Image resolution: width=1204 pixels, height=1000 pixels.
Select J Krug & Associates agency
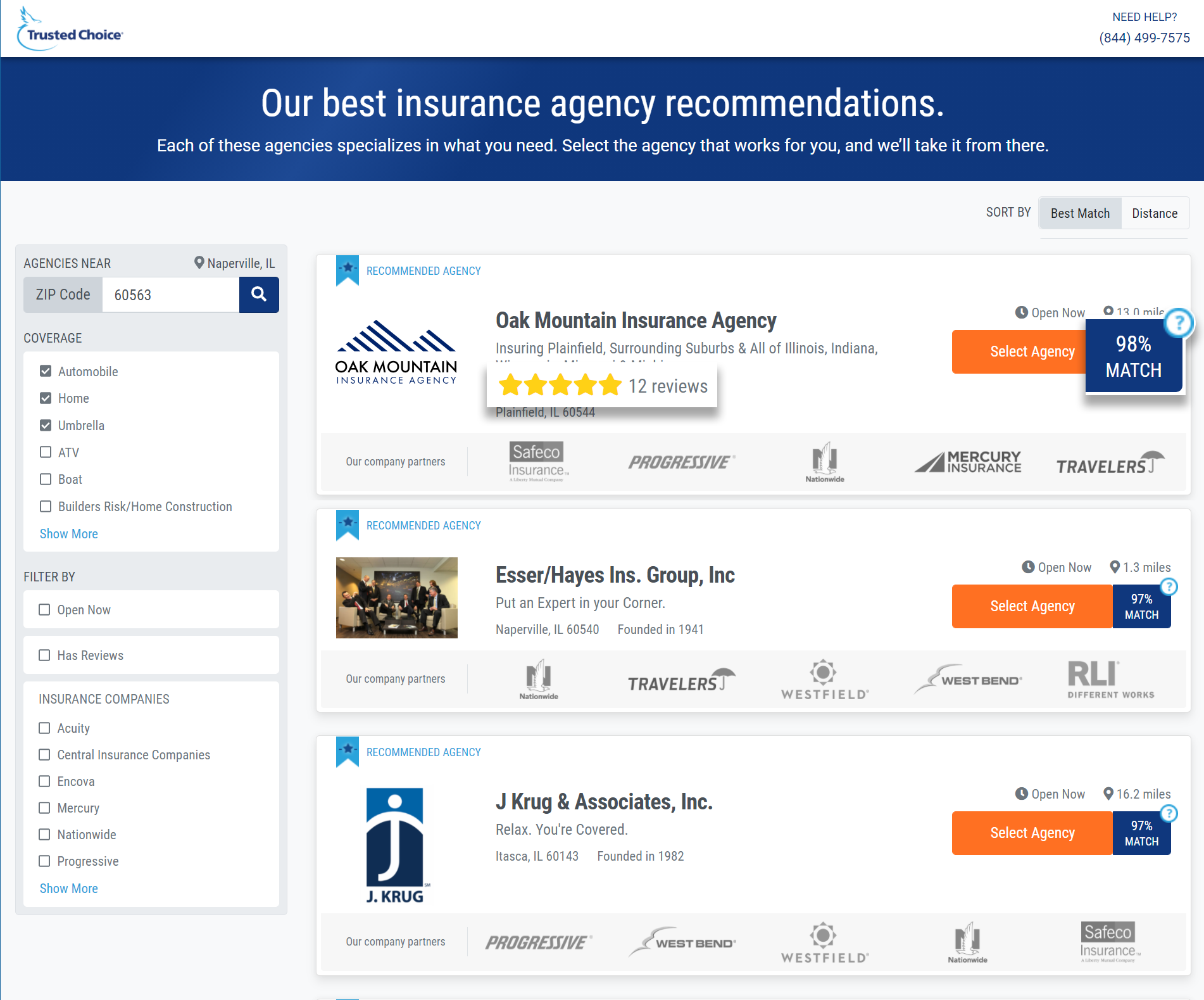click(x=1032, y=833)
